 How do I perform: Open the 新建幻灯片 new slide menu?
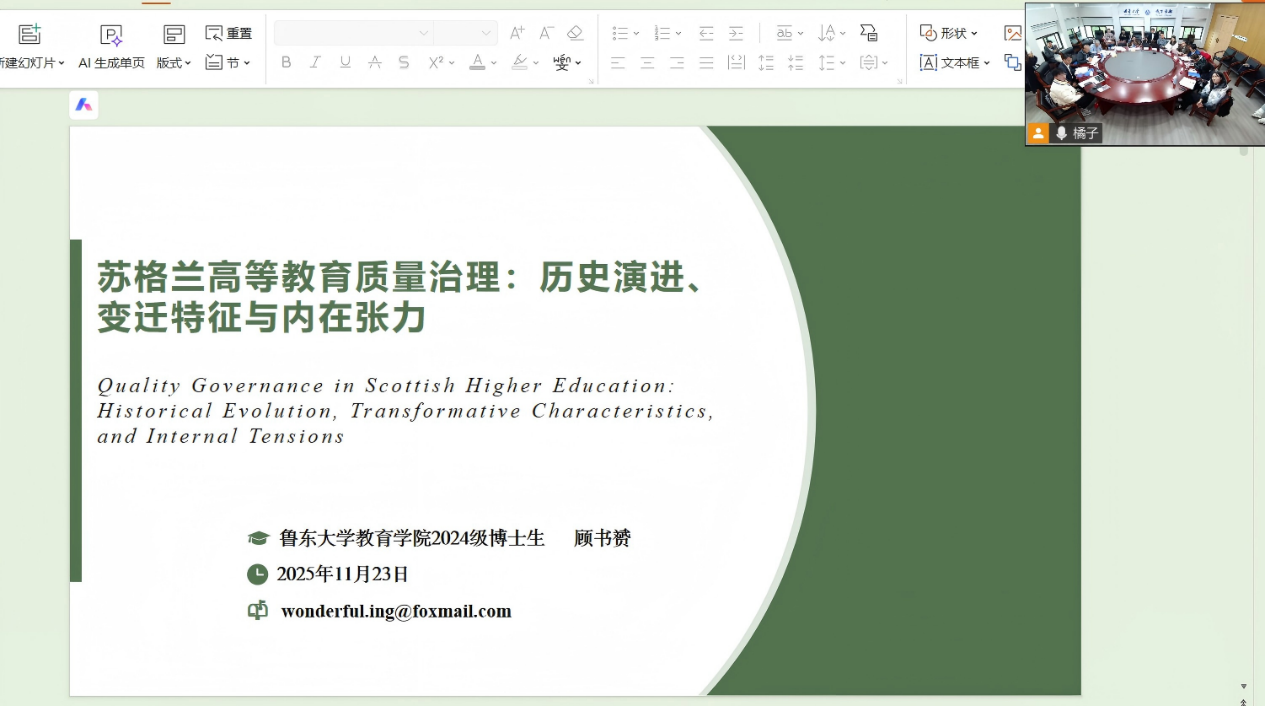pos(30,62)
